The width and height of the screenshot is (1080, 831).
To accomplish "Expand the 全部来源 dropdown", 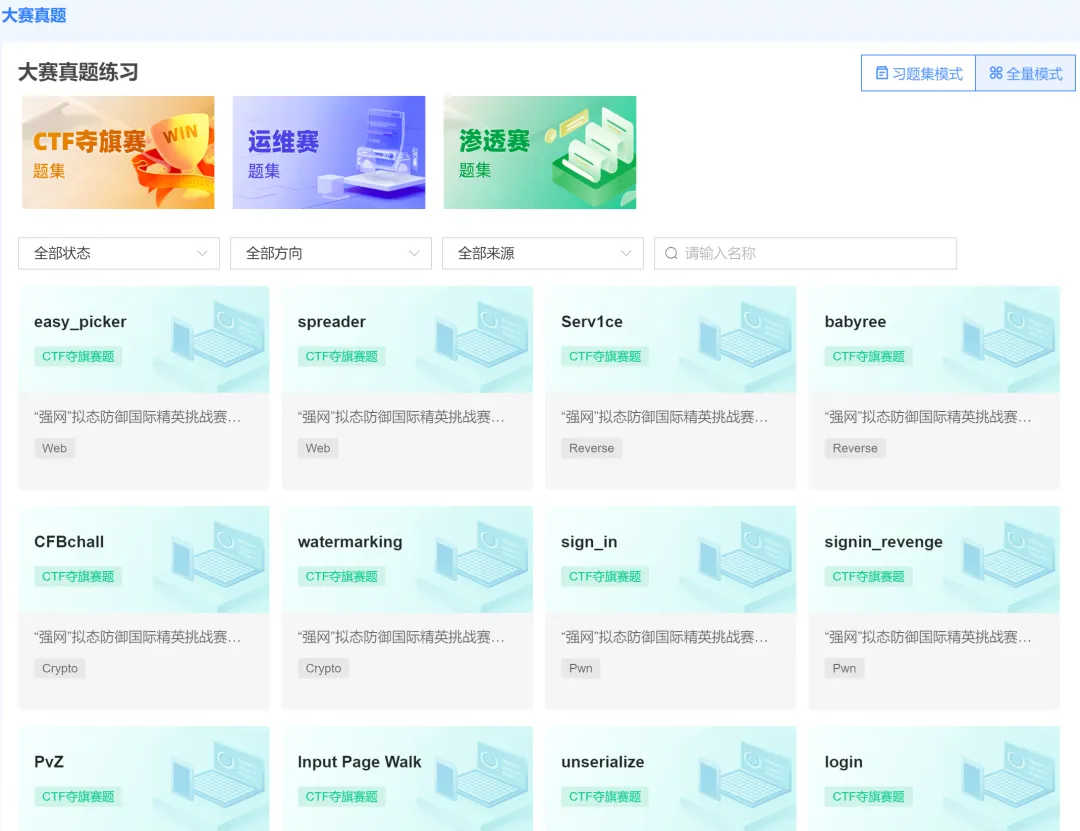I will (543, 253).
